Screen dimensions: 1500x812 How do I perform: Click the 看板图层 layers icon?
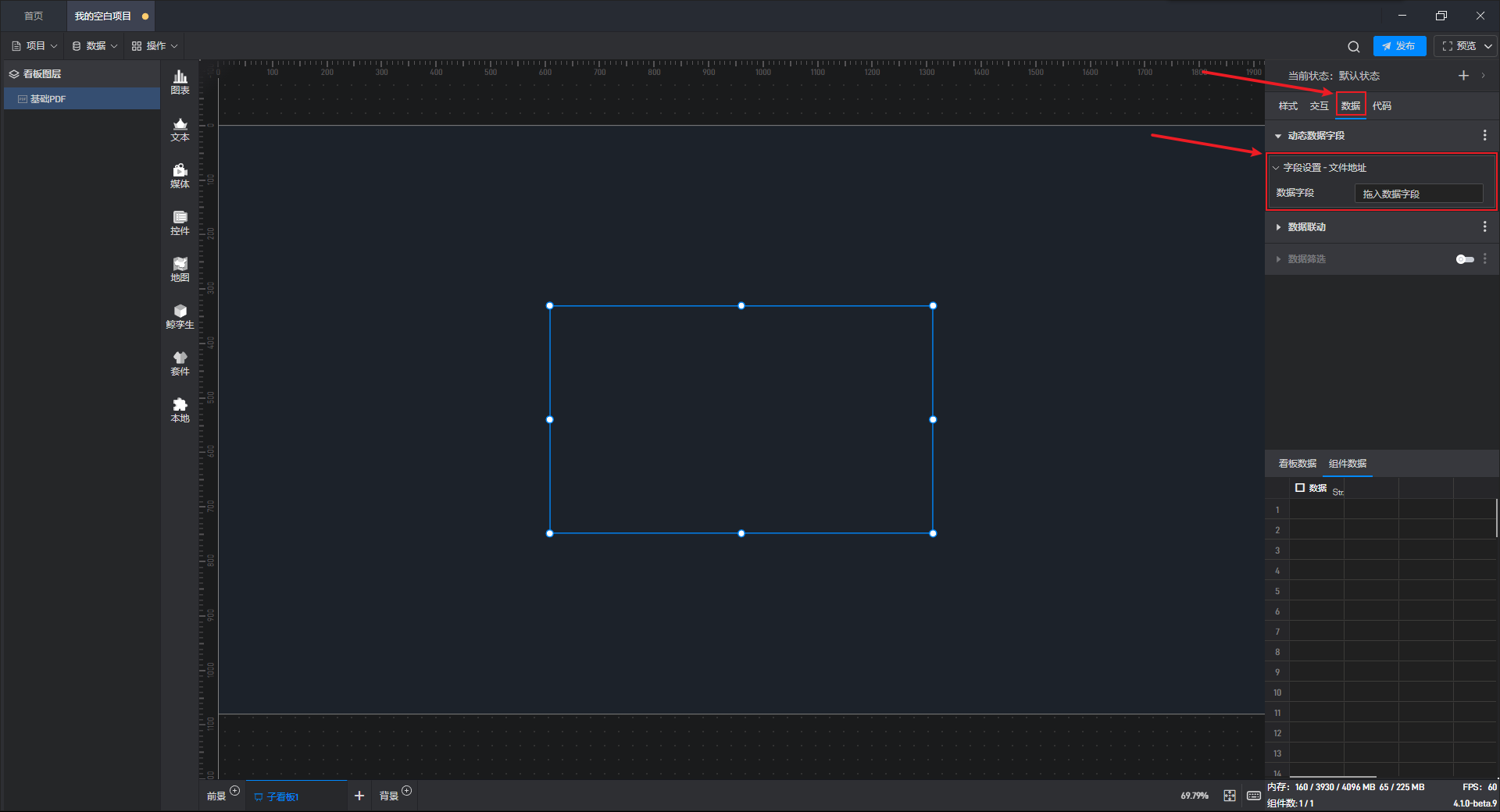tap(14, 74)
